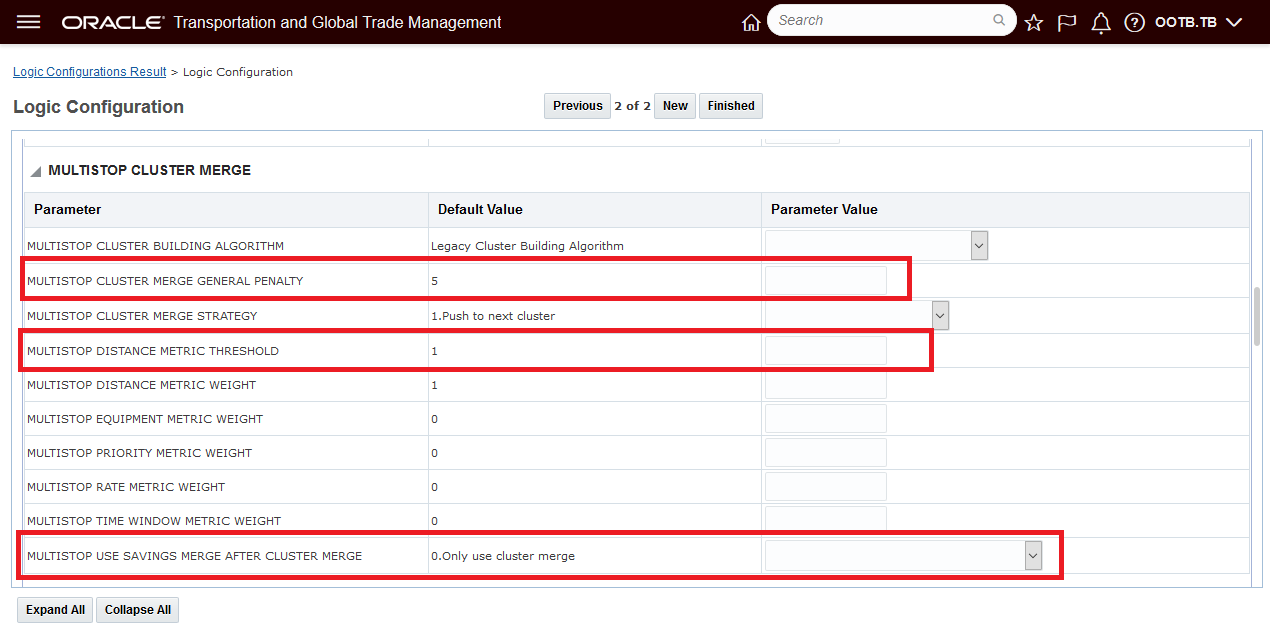Viewport: 1270px width, 627px height.
Task: Open Multistop Cluster Merge Strategy dropdown
Action: point(940,316)
